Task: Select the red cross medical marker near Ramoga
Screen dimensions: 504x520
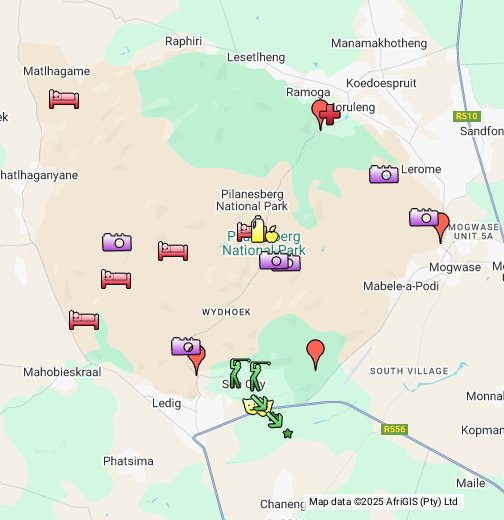Action: (x=330, y=114)
